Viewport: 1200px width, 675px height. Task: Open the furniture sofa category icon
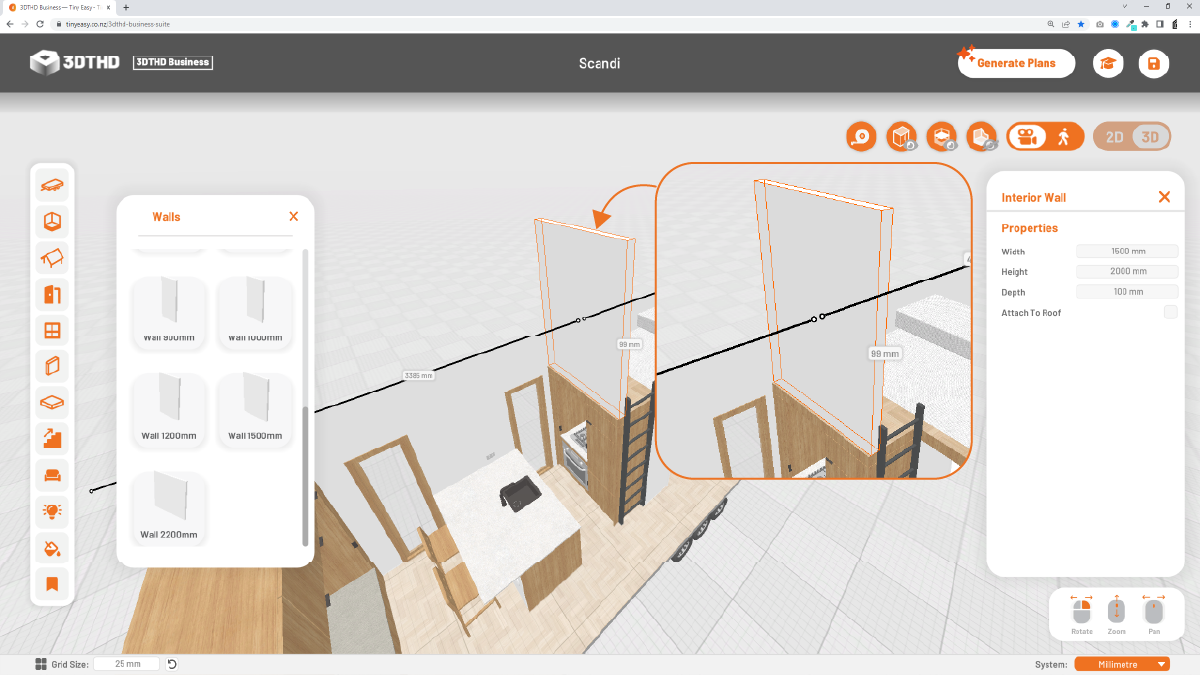click(52, 474)
